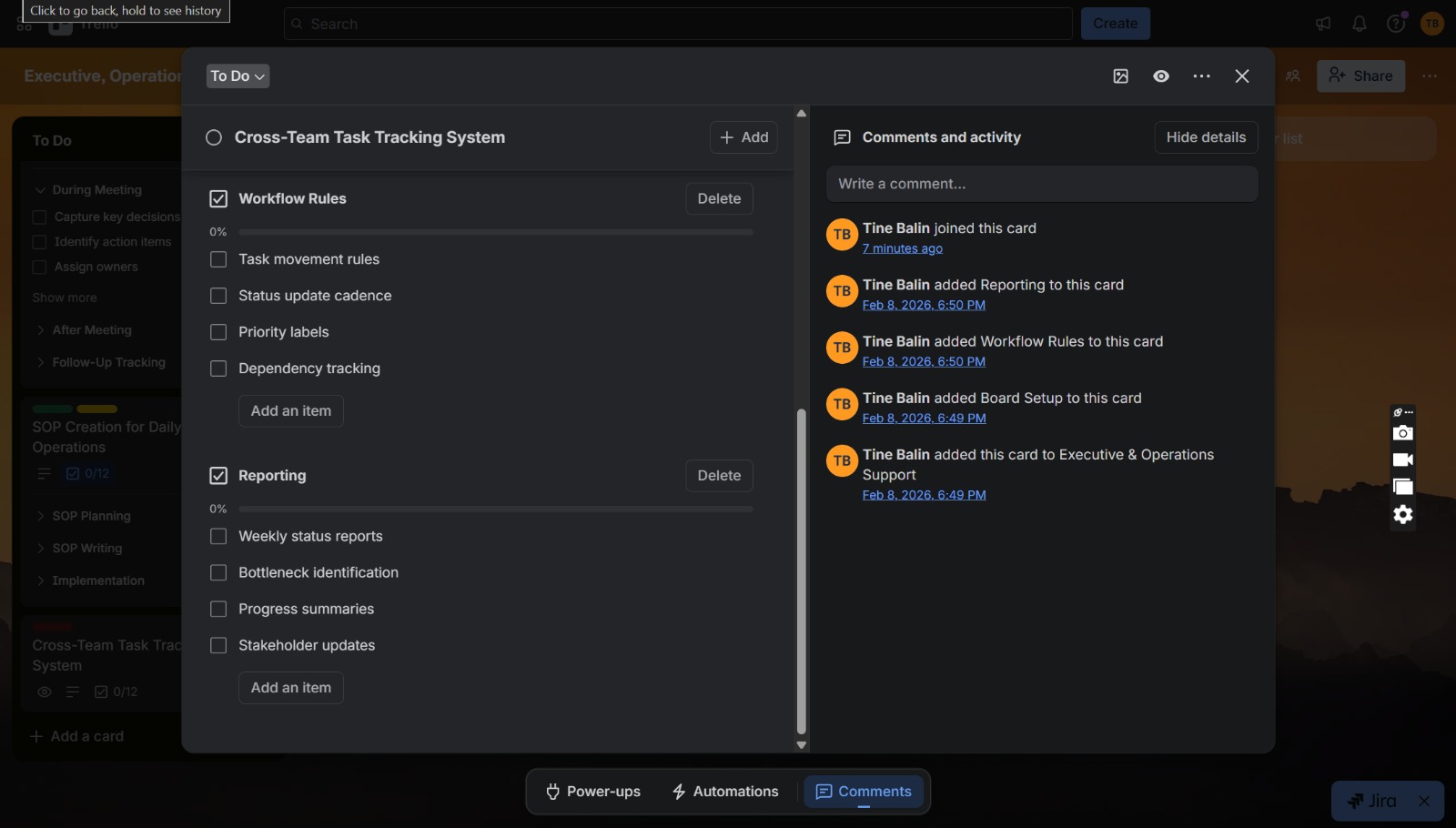Viewport: 1456px width, 828px height.
Task: Click the video record icon in side tool
Action: pyautogui.click(x=1403, y=459)
